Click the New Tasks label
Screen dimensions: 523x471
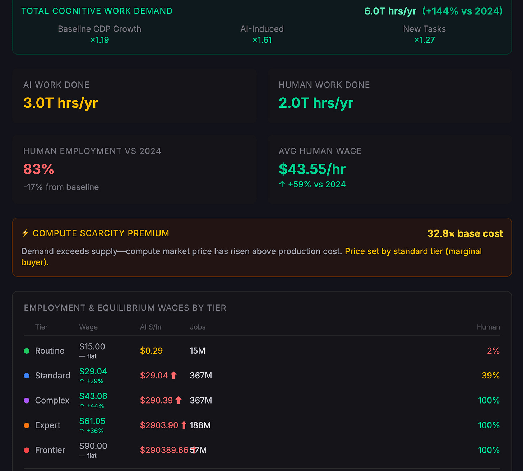[424, 29]
